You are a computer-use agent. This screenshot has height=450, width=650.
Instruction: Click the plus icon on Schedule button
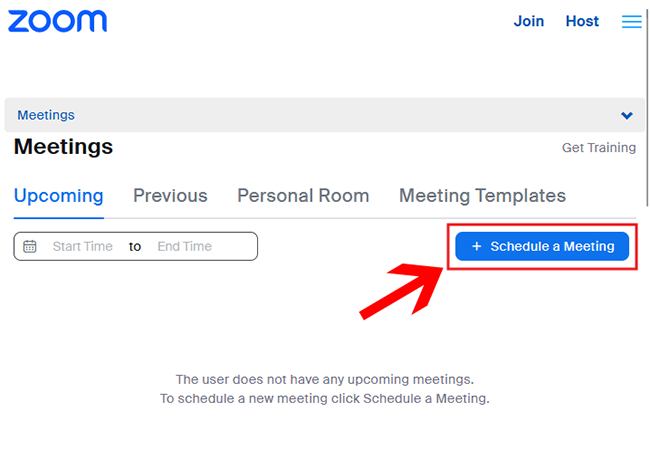tap(476, 246)
